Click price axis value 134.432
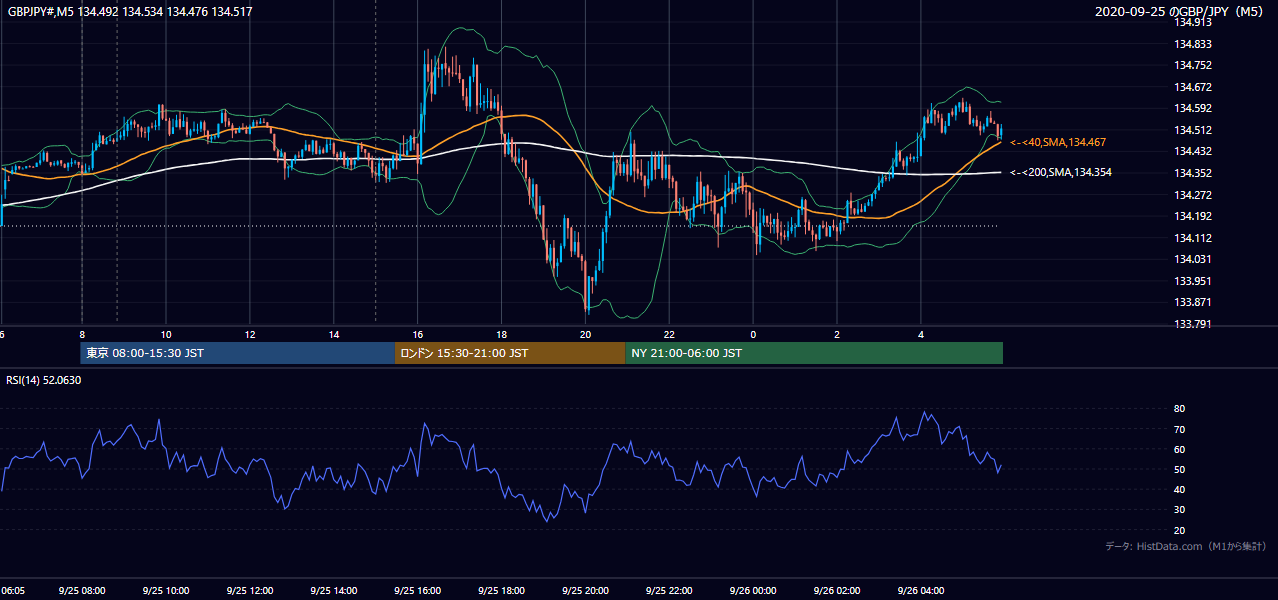 [1193, 151]
